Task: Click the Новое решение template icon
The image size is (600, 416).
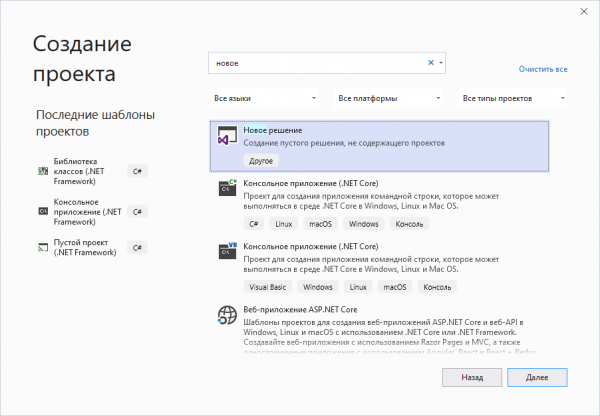Action: pos(225,139)
